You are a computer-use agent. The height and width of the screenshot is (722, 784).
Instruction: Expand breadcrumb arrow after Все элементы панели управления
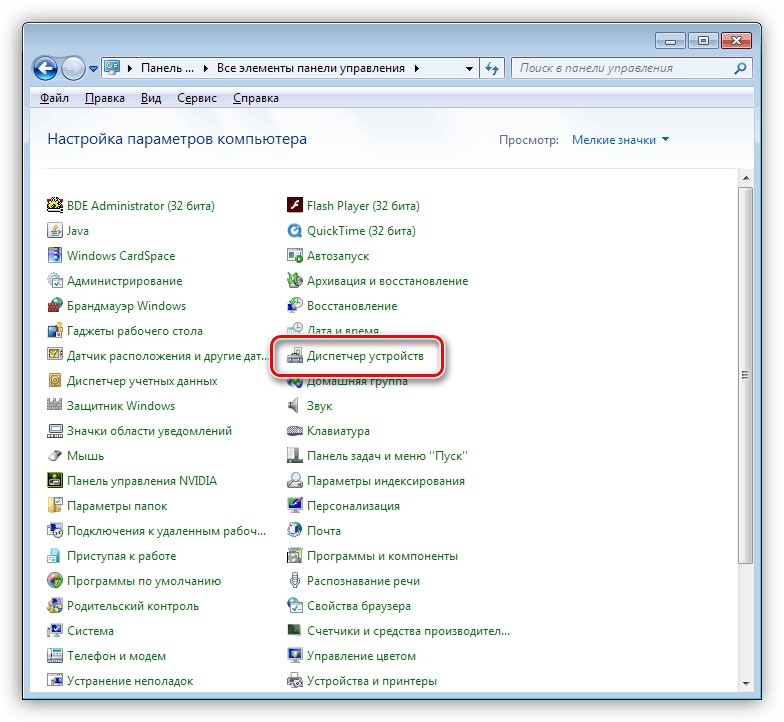click(x=416, y=68)
